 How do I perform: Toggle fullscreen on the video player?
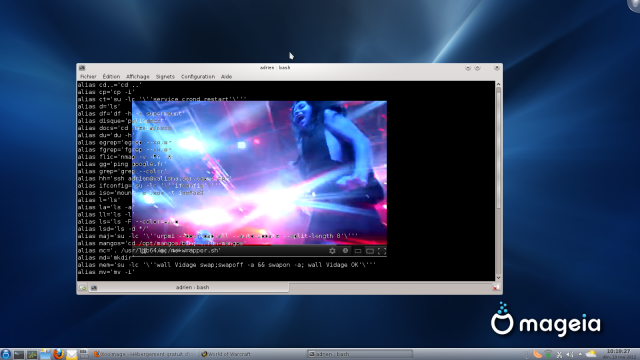(382, 251)
